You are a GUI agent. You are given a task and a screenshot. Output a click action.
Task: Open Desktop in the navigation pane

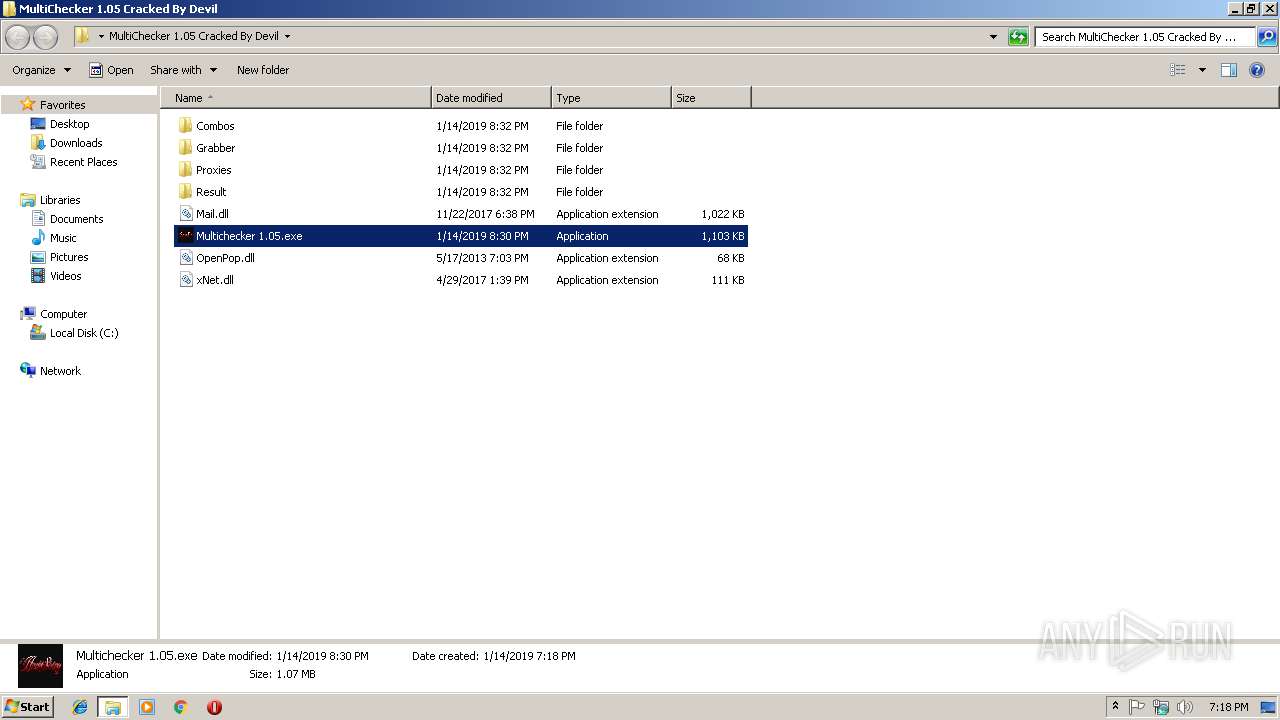coord(69,124)
